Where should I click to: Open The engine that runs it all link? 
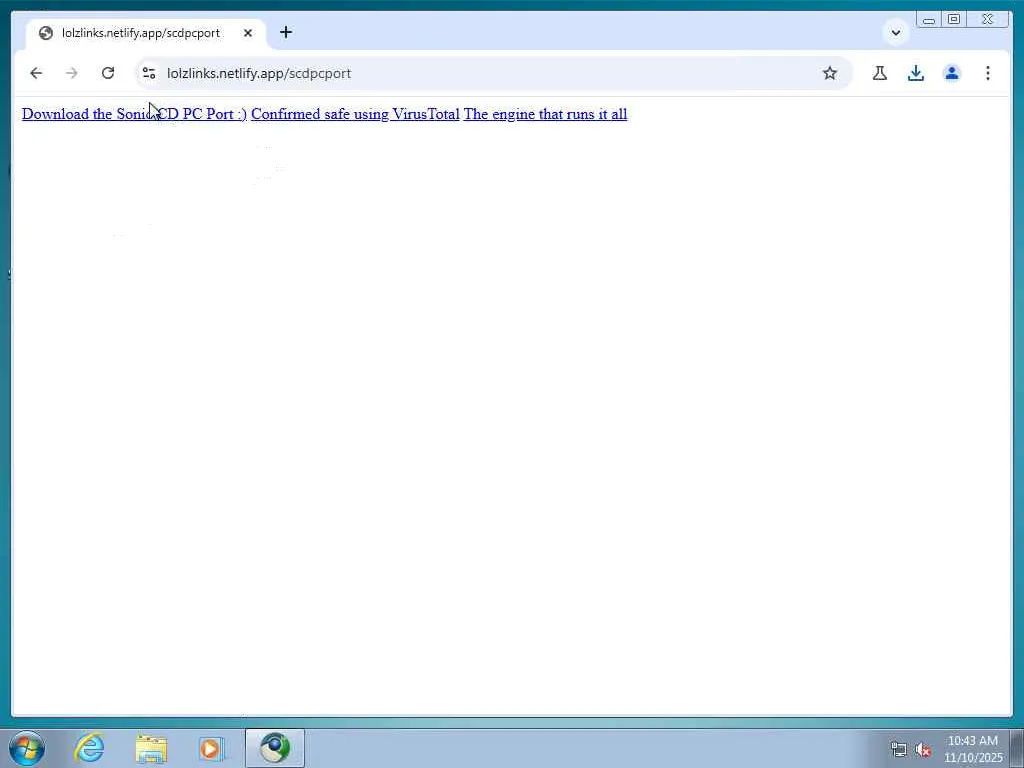pyautogui.click(x=545, y=114)
